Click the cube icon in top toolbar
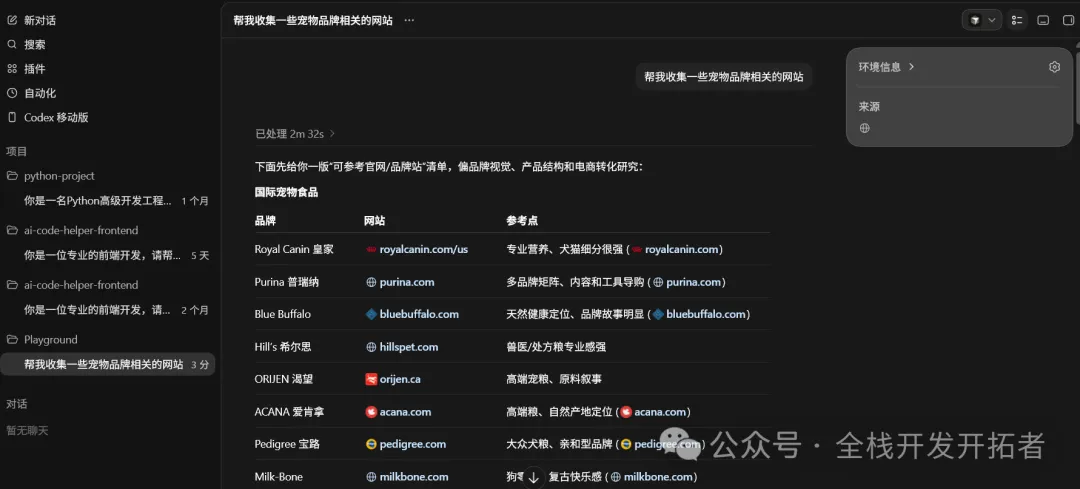The width and height of the screenshot is (1080, 489). [975, 21]
